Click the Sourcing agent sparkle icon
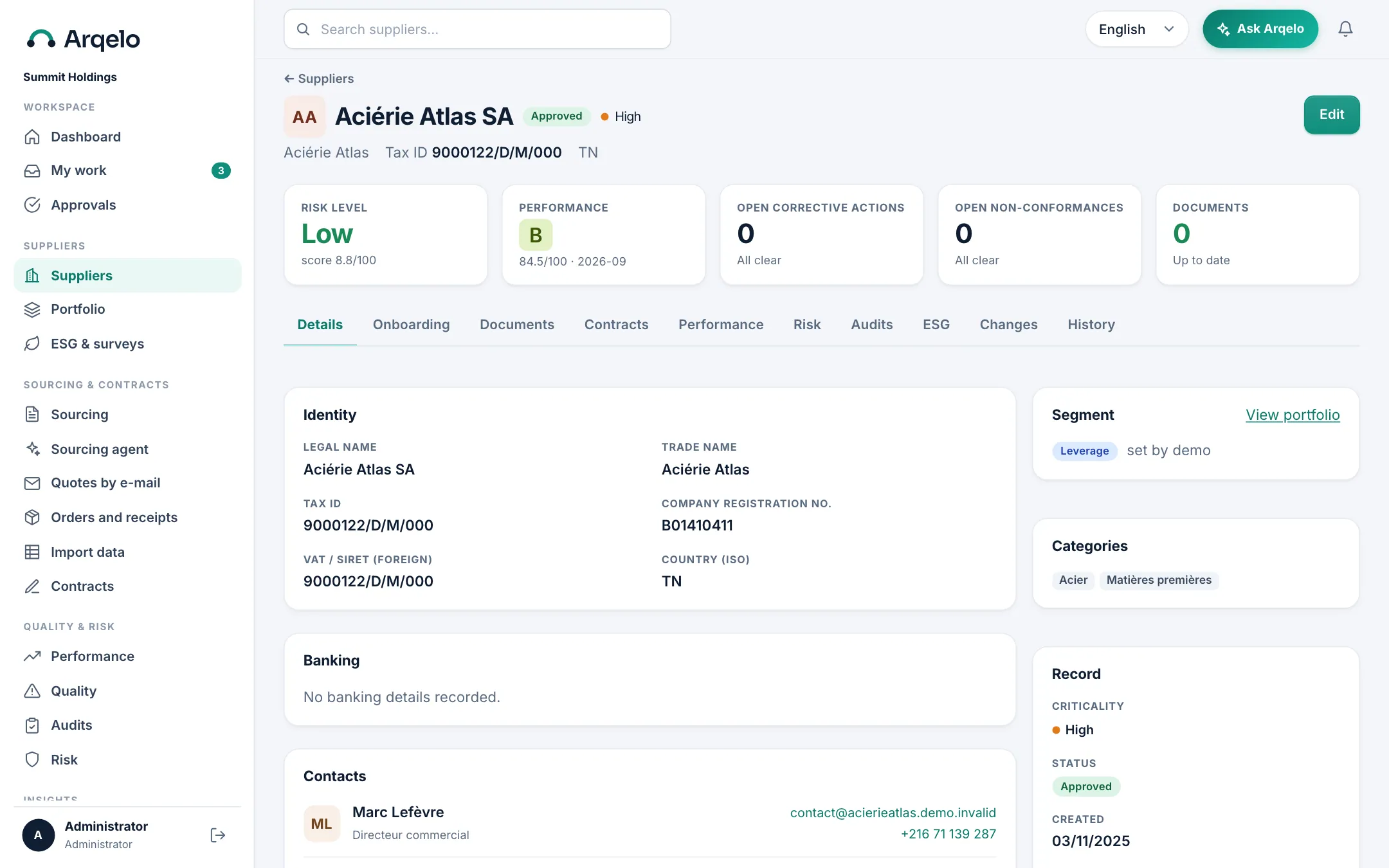 point(32,449)
